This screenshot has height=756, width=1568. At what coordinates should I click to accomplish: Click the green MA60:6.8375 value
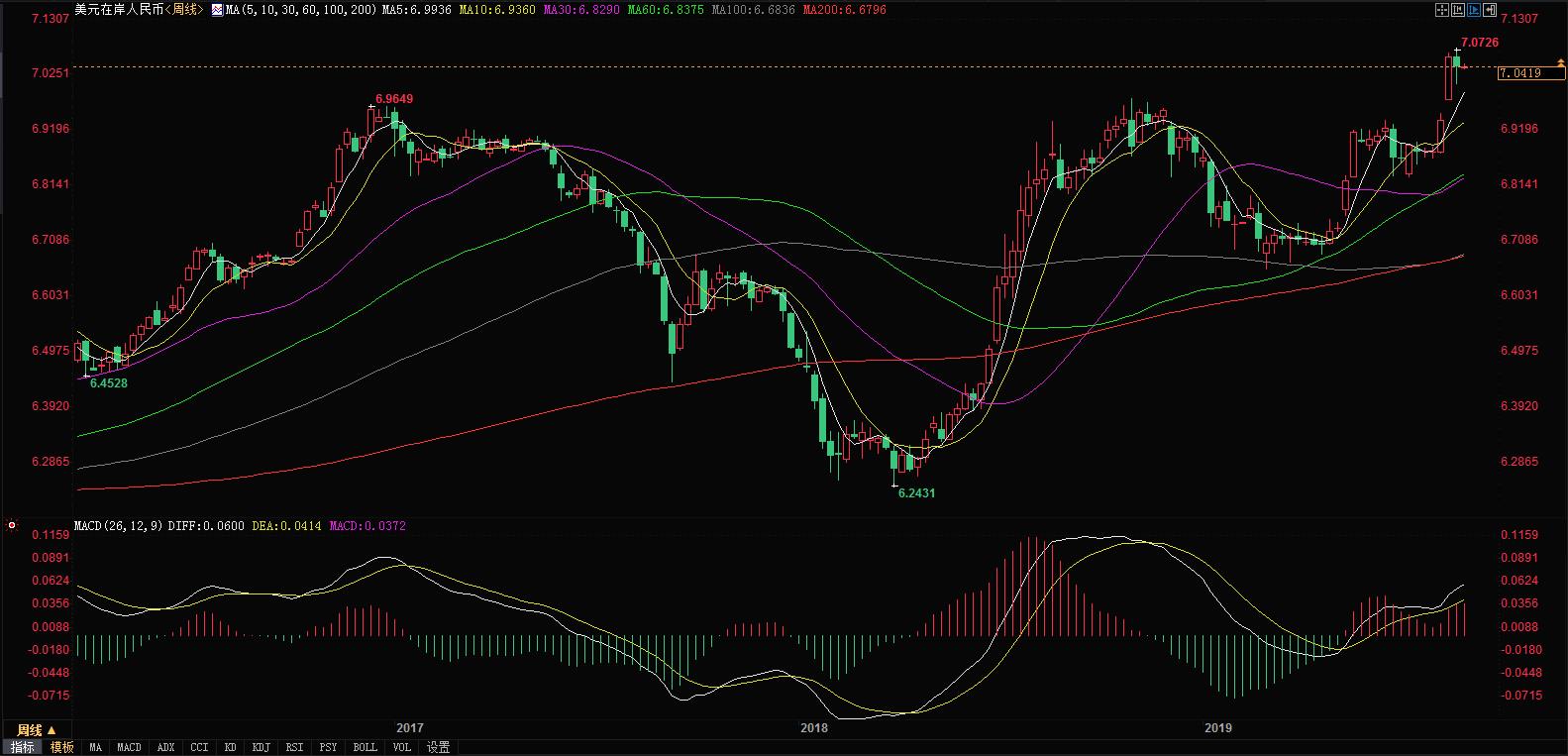[666, 10]
